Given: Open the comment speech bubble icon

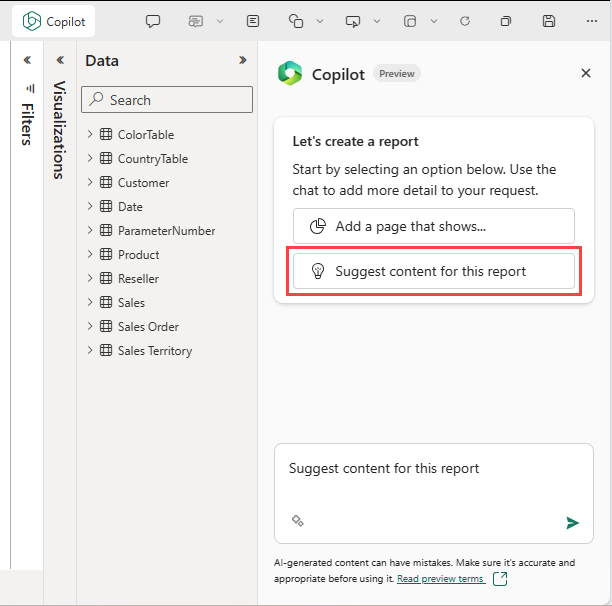Looking at the screenshot, I should (x=153, y=21).
